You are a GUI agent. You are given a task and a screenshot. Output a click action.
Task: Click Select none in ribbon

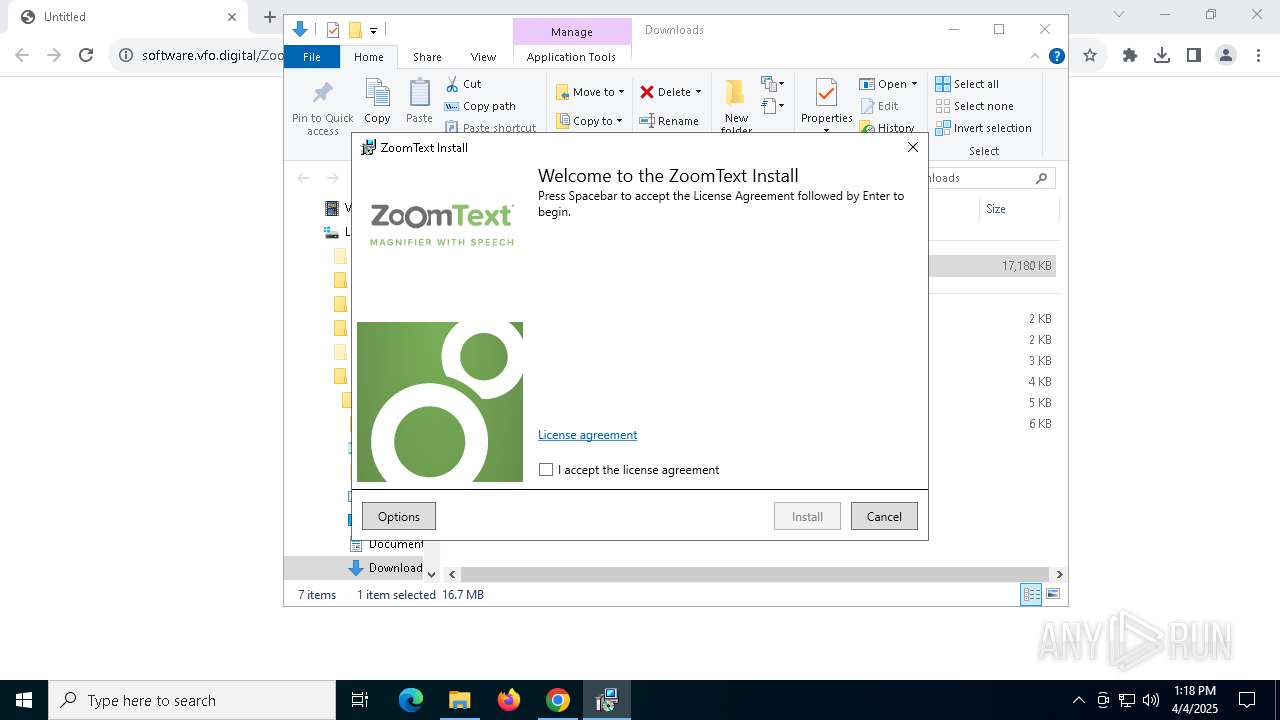click(974, 106)
